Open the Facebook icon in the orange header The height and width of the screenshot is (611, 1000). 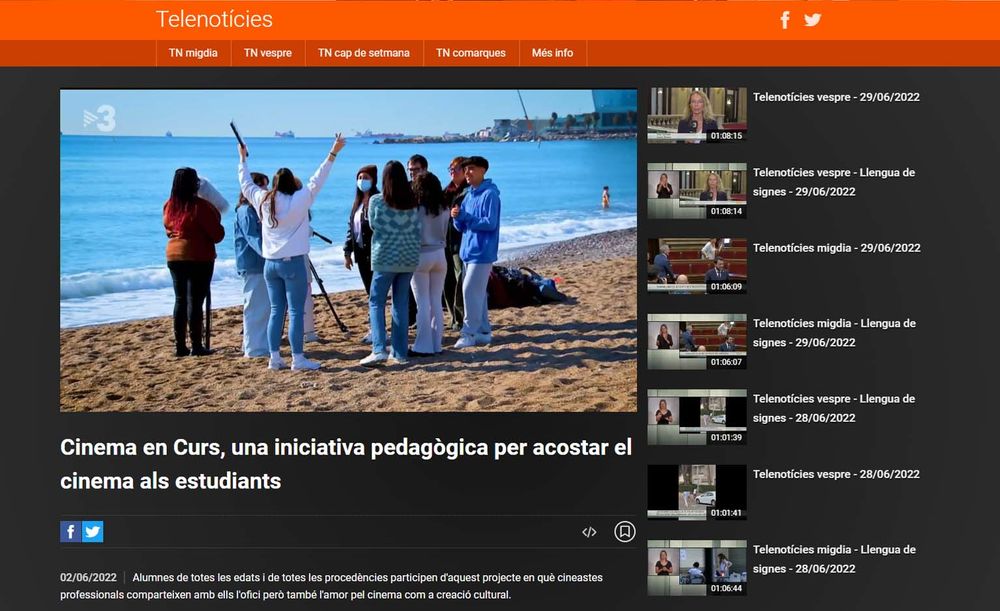tap(785, 20)
